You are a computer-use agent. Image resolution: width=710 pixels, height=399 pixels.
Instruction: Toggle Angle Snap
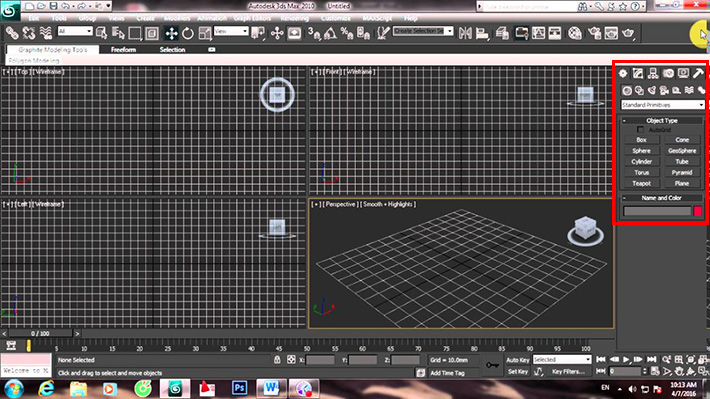click(x=331, y=33)
